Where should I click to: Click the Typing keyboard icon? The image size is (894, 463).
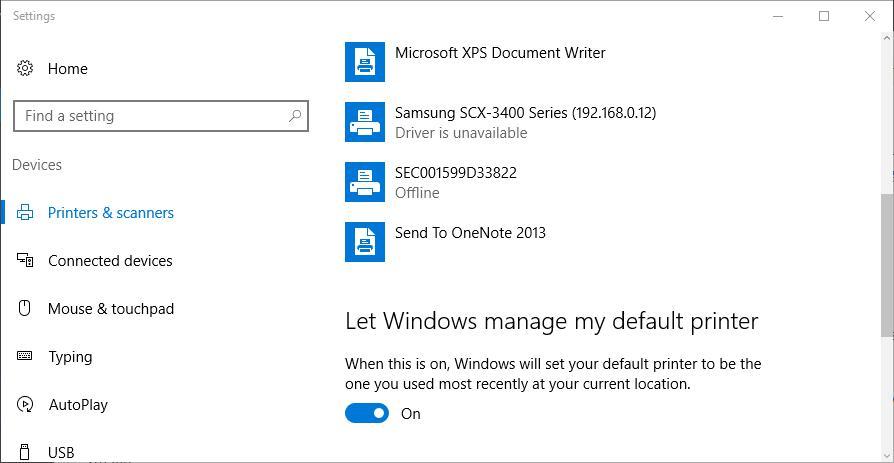[25, 356]
